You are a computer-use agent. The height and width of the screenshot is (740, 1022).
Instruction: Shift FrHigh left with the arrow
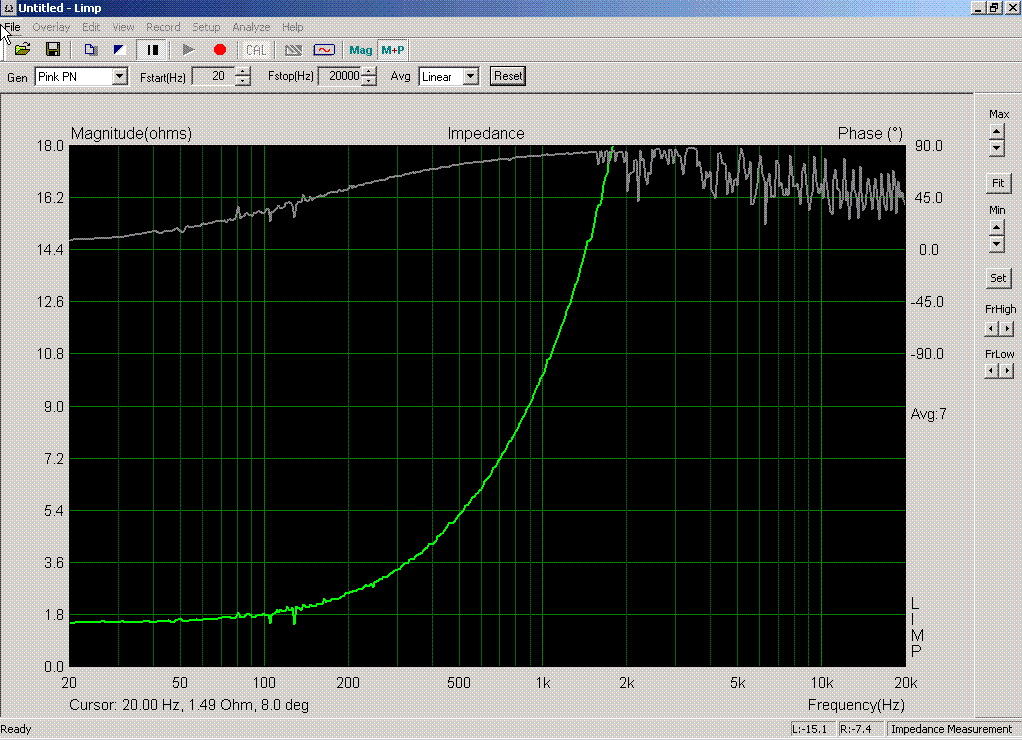tap(991, 329)
